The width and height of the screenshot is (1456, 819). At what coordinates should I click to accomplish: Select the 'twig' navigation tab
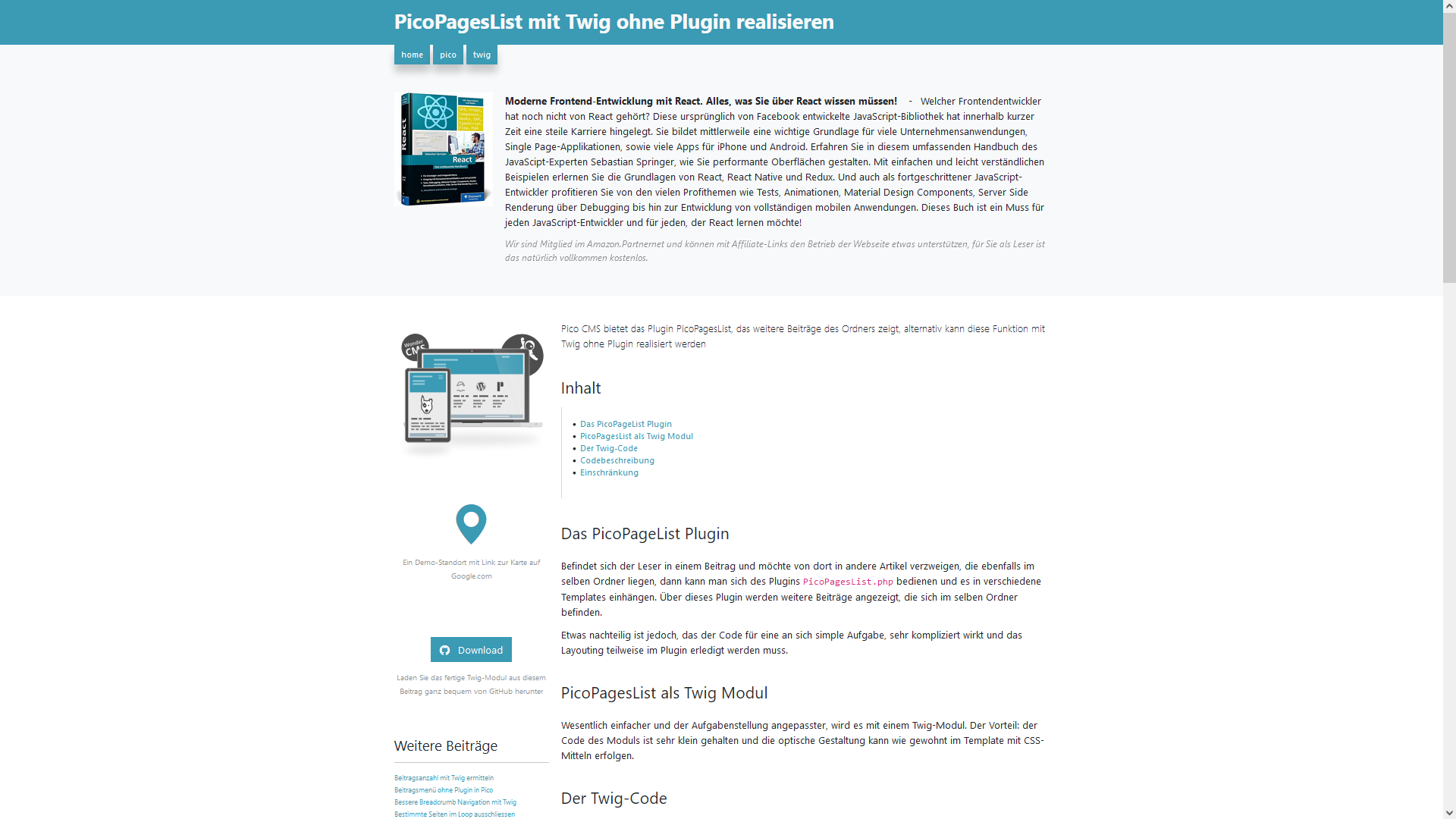tap(481, 54)
